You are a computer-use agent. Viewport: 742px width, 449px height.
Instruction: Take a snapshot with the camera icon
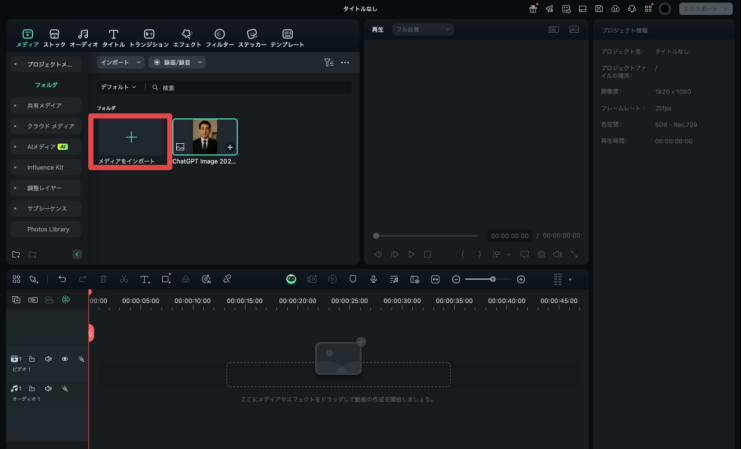pyautogui.click(x=541, y=254)
